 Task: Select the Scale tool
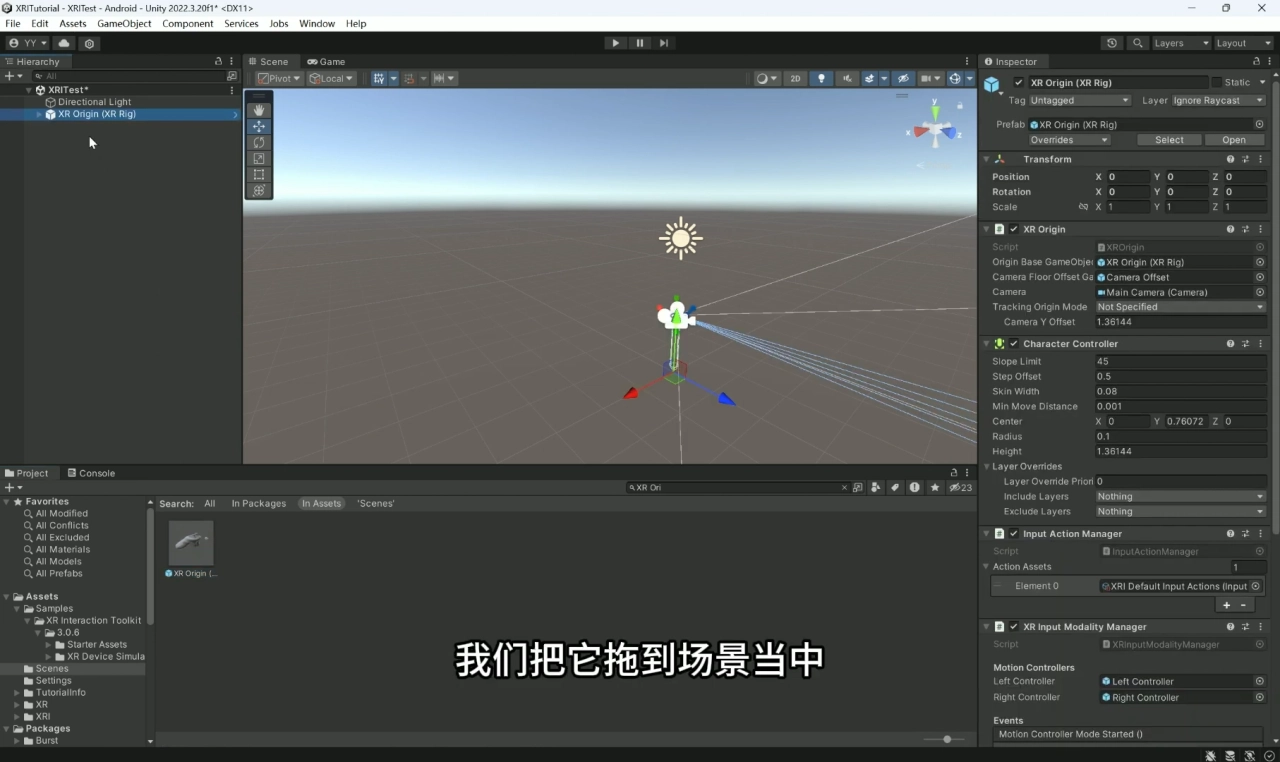(259, 158)
